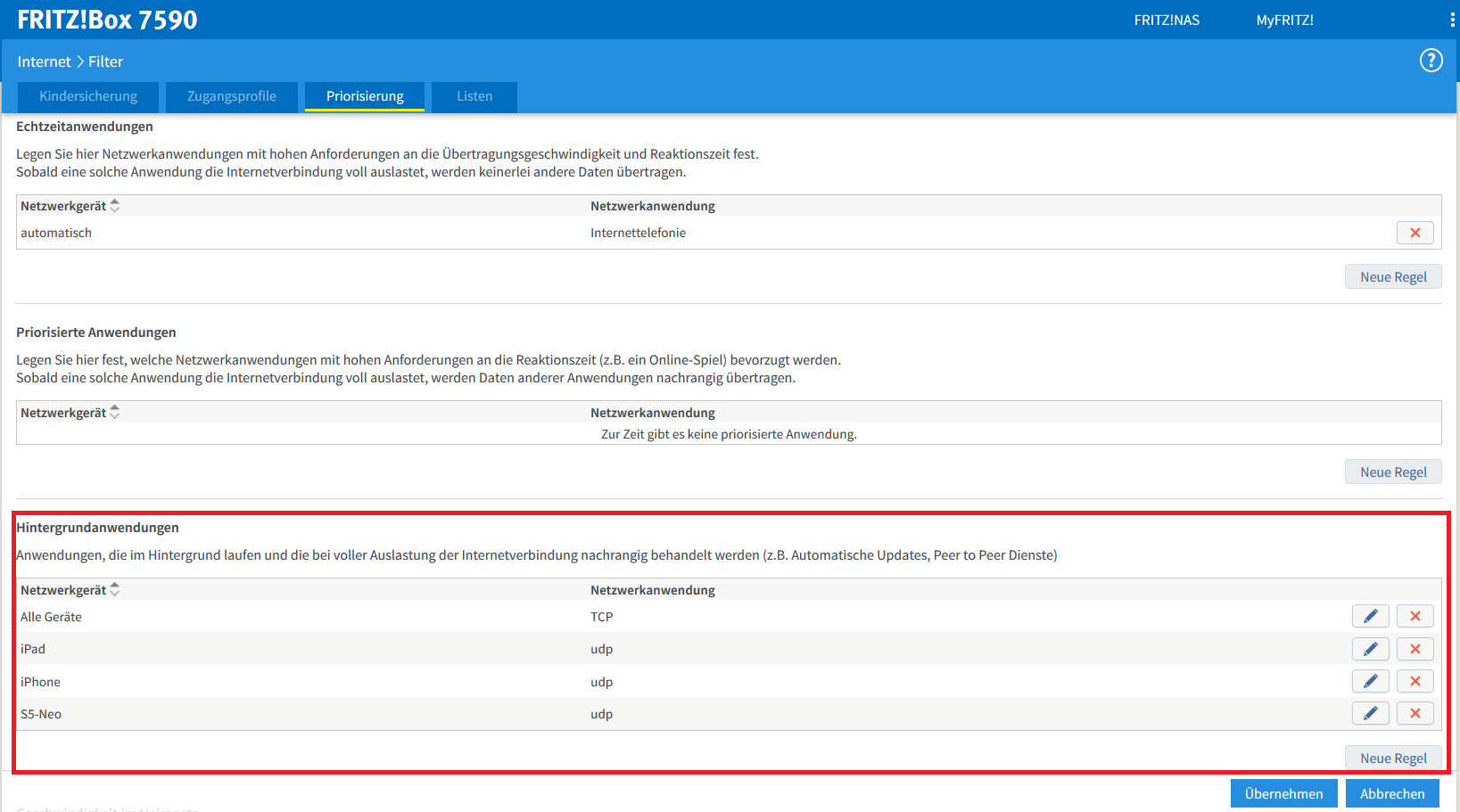Select the 'udp' cell in iPhone row
Screen dimensions: 1460x812
[601, 682]
